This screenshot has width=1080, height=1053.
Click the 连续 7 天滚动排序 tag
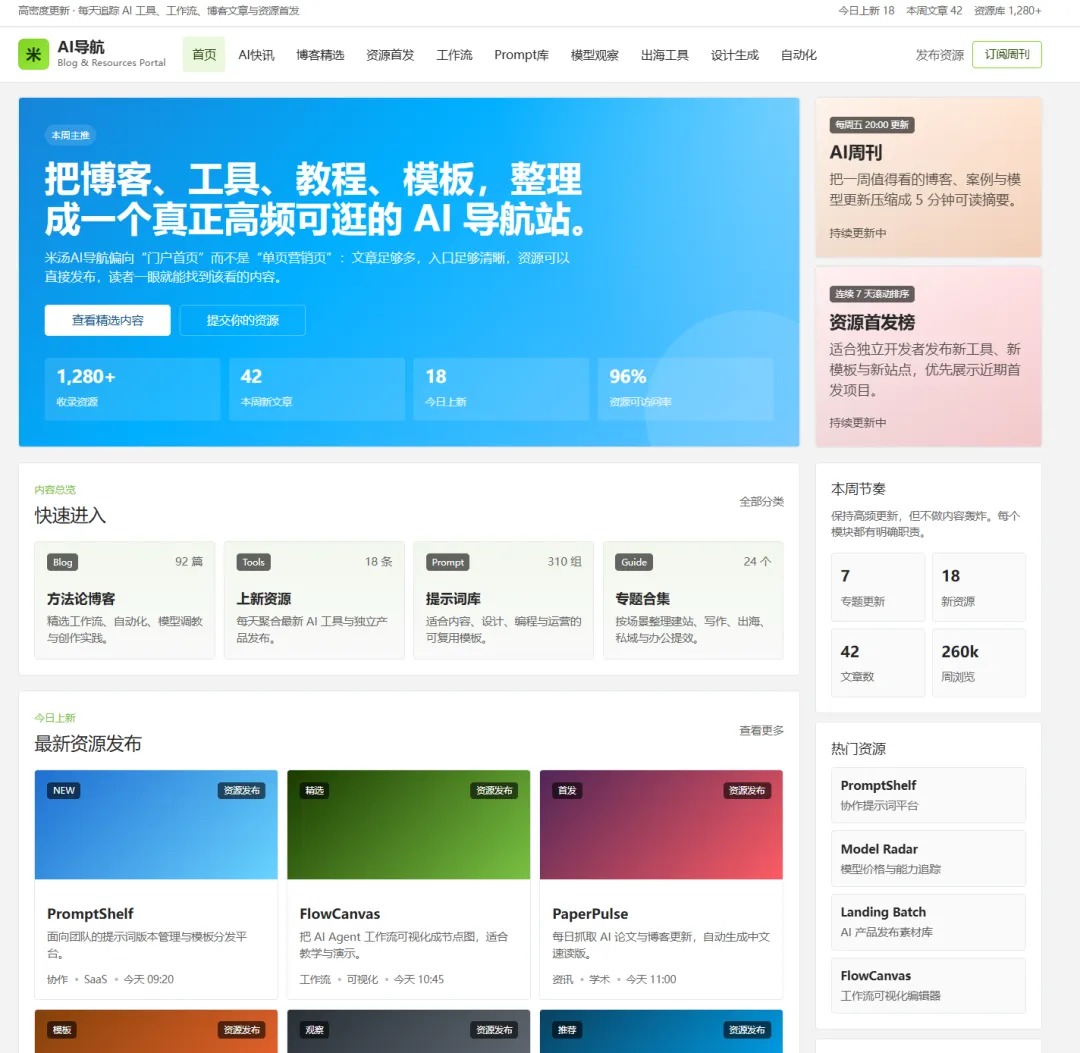[872, 294]
